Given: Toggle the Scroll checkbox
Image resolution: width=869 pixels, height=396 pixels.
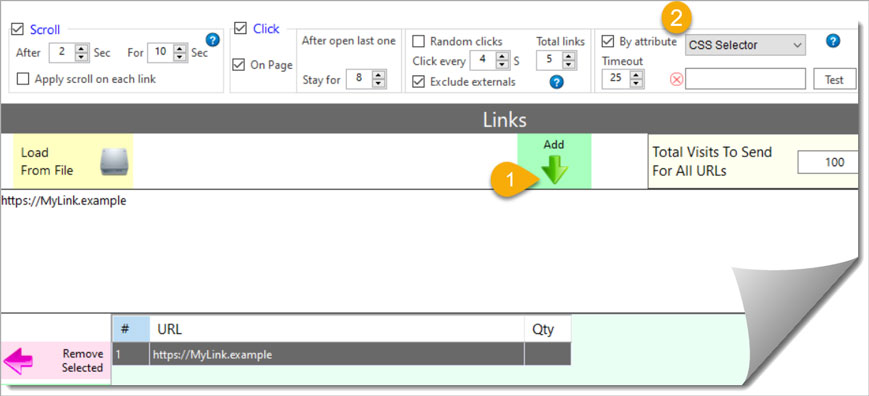Looking at the screenshot, I should pyautogui.click(x=18, y=29).
